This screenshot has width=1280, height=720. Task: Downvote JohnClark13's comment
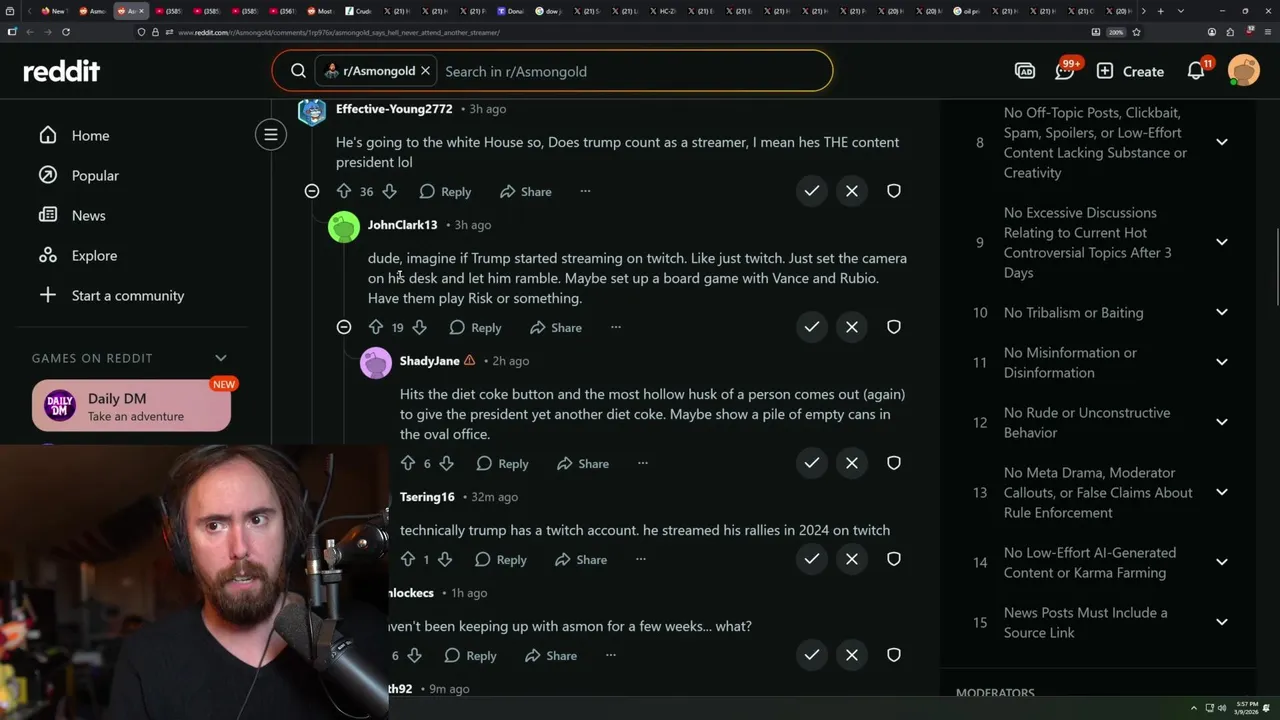420,327
